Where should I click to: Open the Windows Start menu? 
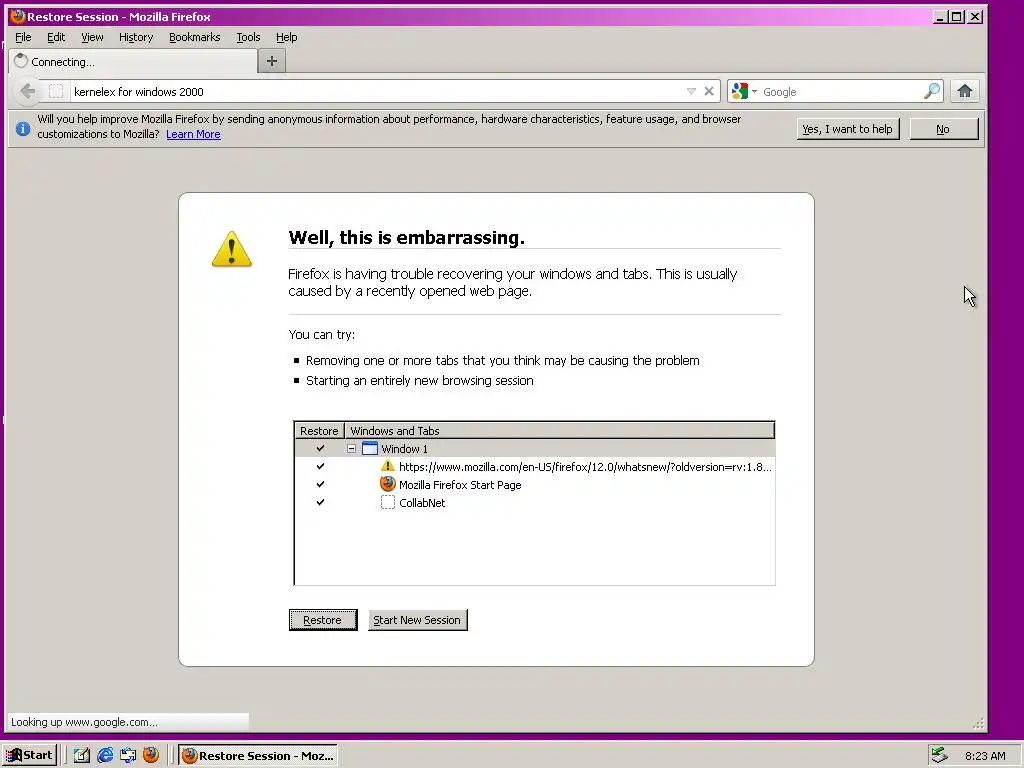point(30,756)
